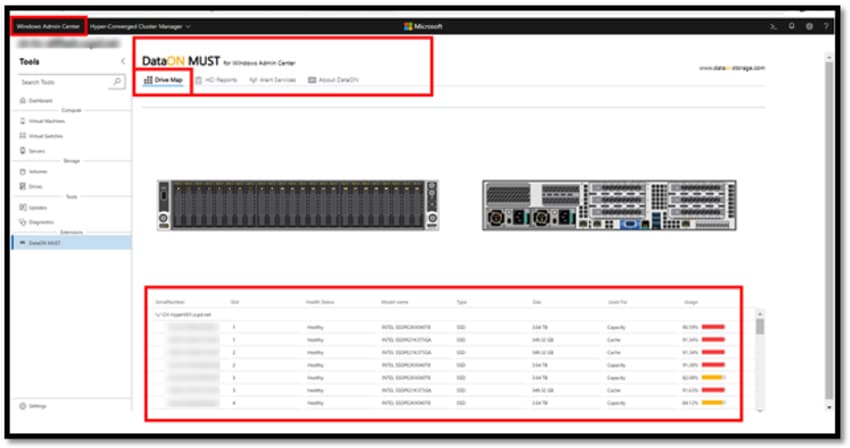Screen dimensions: 850x448
Task: Sort by Used For column header
Action: [x=617, y=302]
